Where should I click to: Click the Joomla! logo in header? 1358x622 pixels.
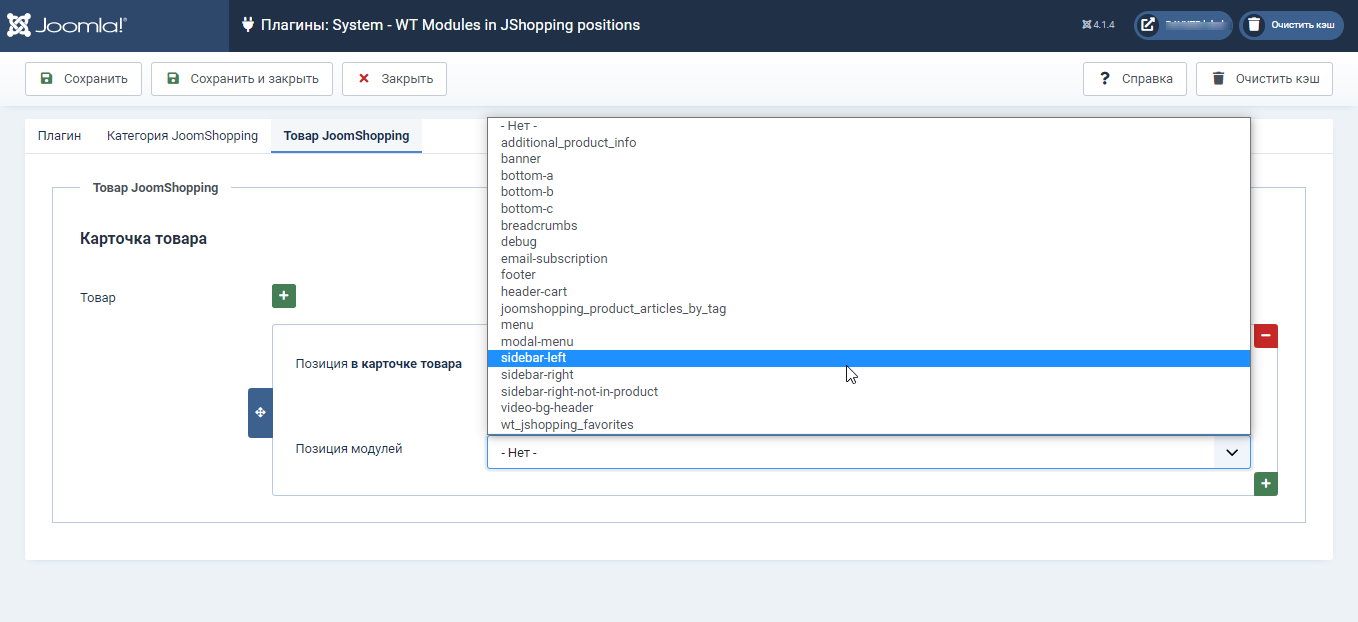pos(67,26)
